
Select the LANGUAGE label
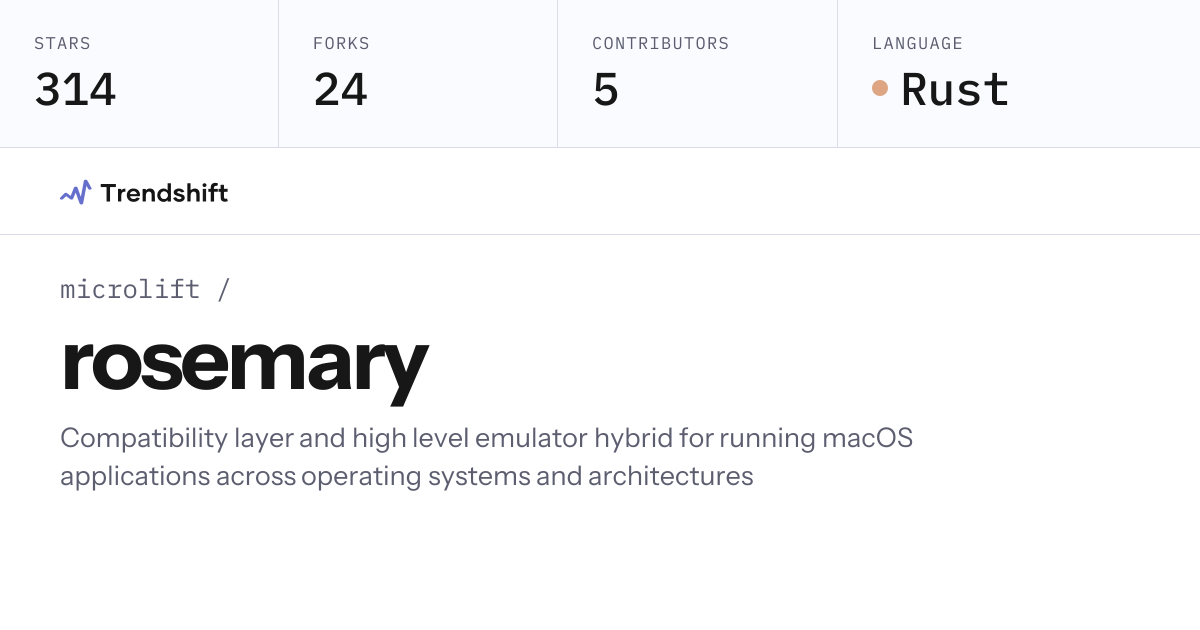pos(917,44)
